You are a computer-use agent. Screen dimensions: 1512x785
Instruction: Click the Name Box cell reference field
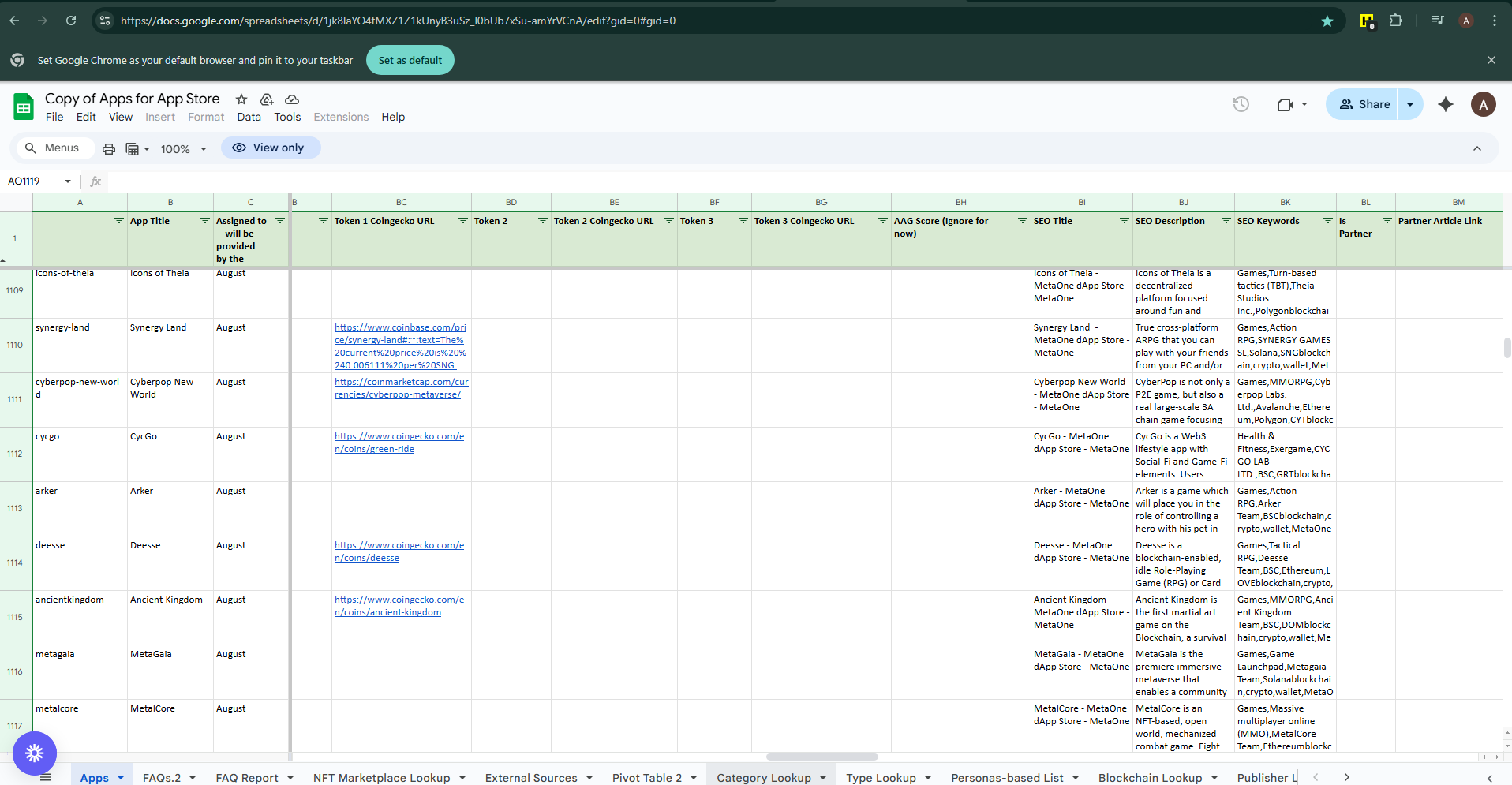(33, 181)
